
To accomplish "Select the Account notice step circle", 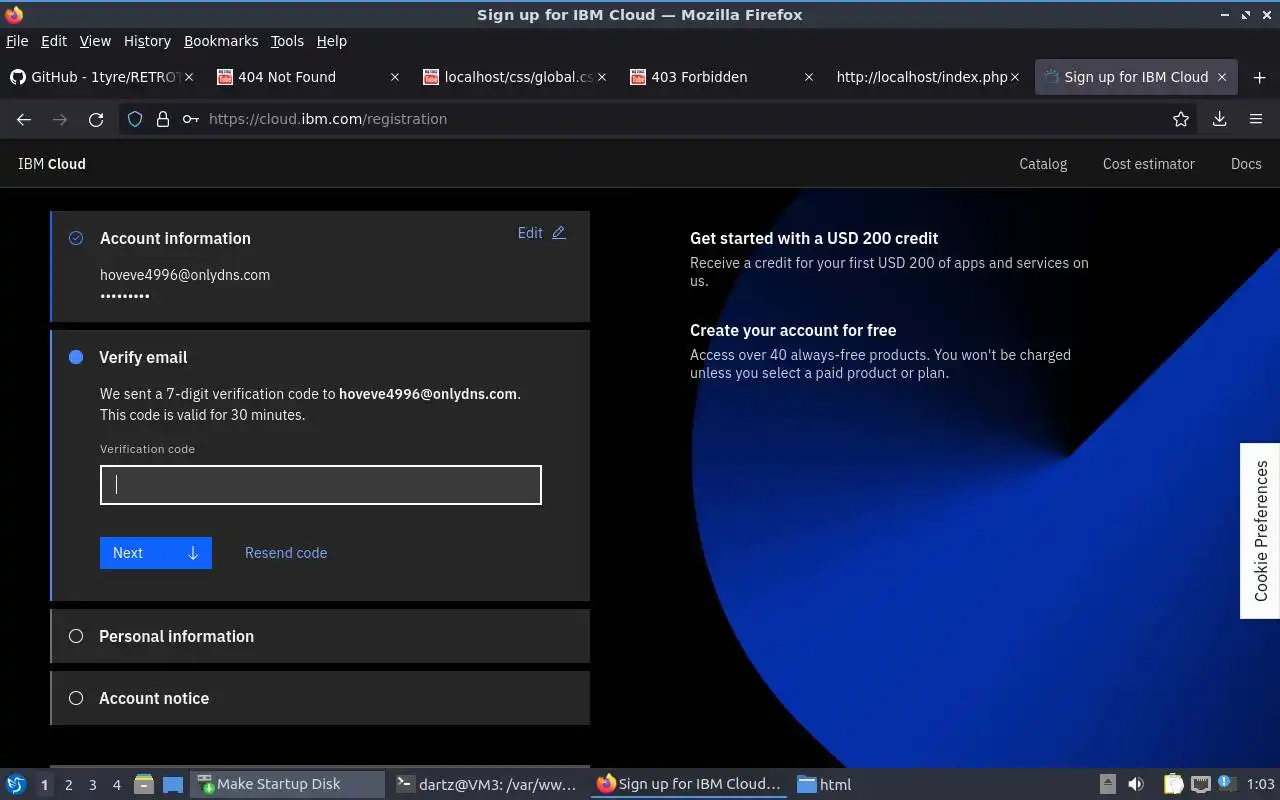I will 76,698.
